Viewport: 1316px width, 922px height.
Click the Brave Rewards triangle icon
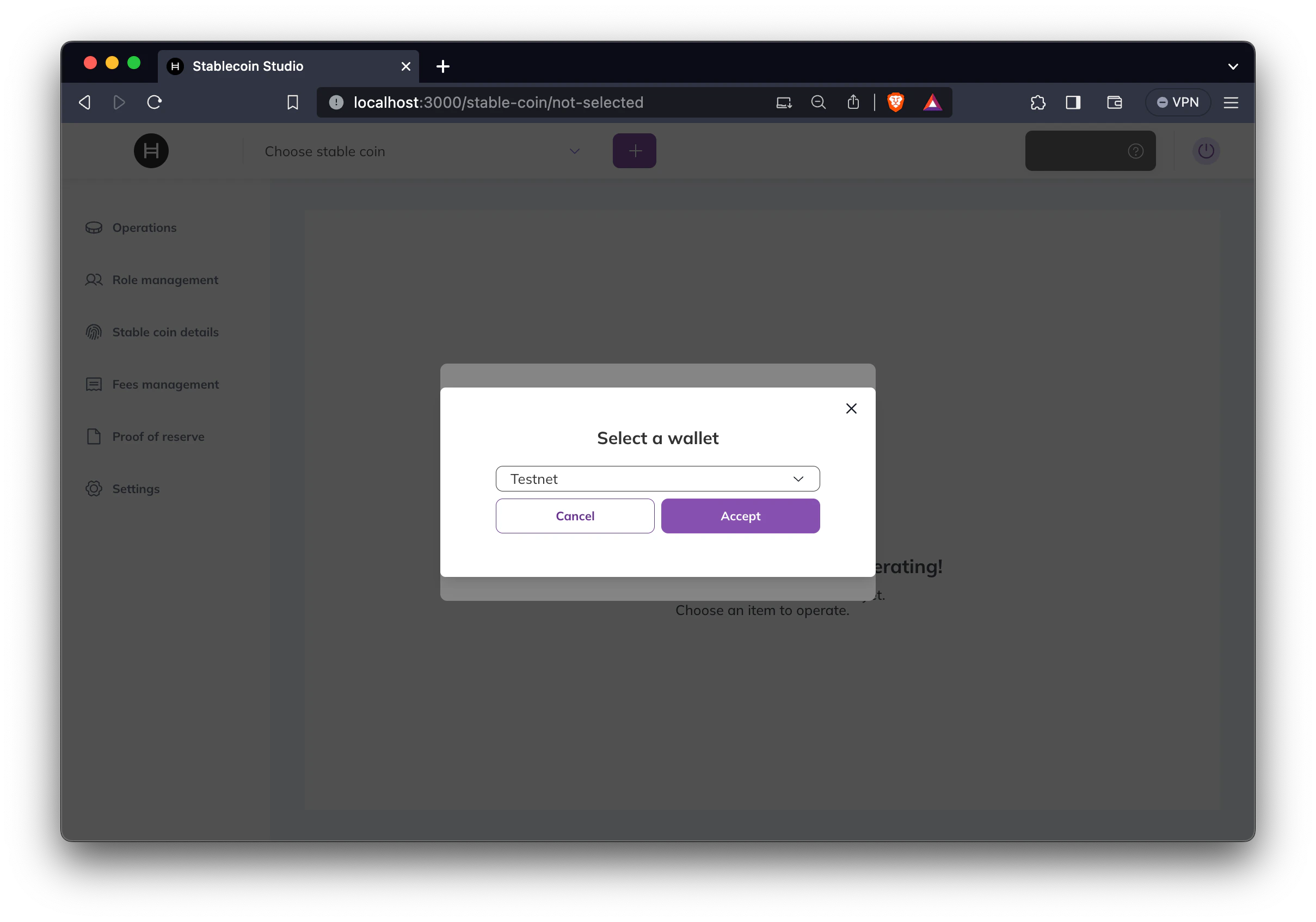coord(932,102)
